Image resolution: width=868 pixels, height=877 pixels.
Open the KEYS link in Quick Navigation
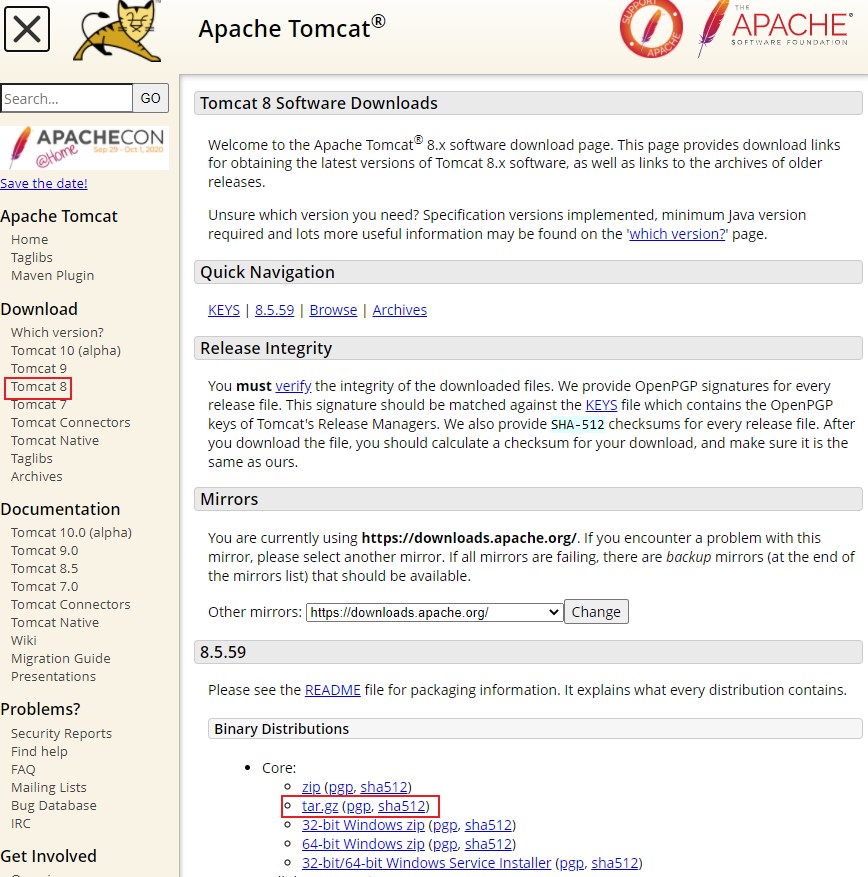click(224, 310)
